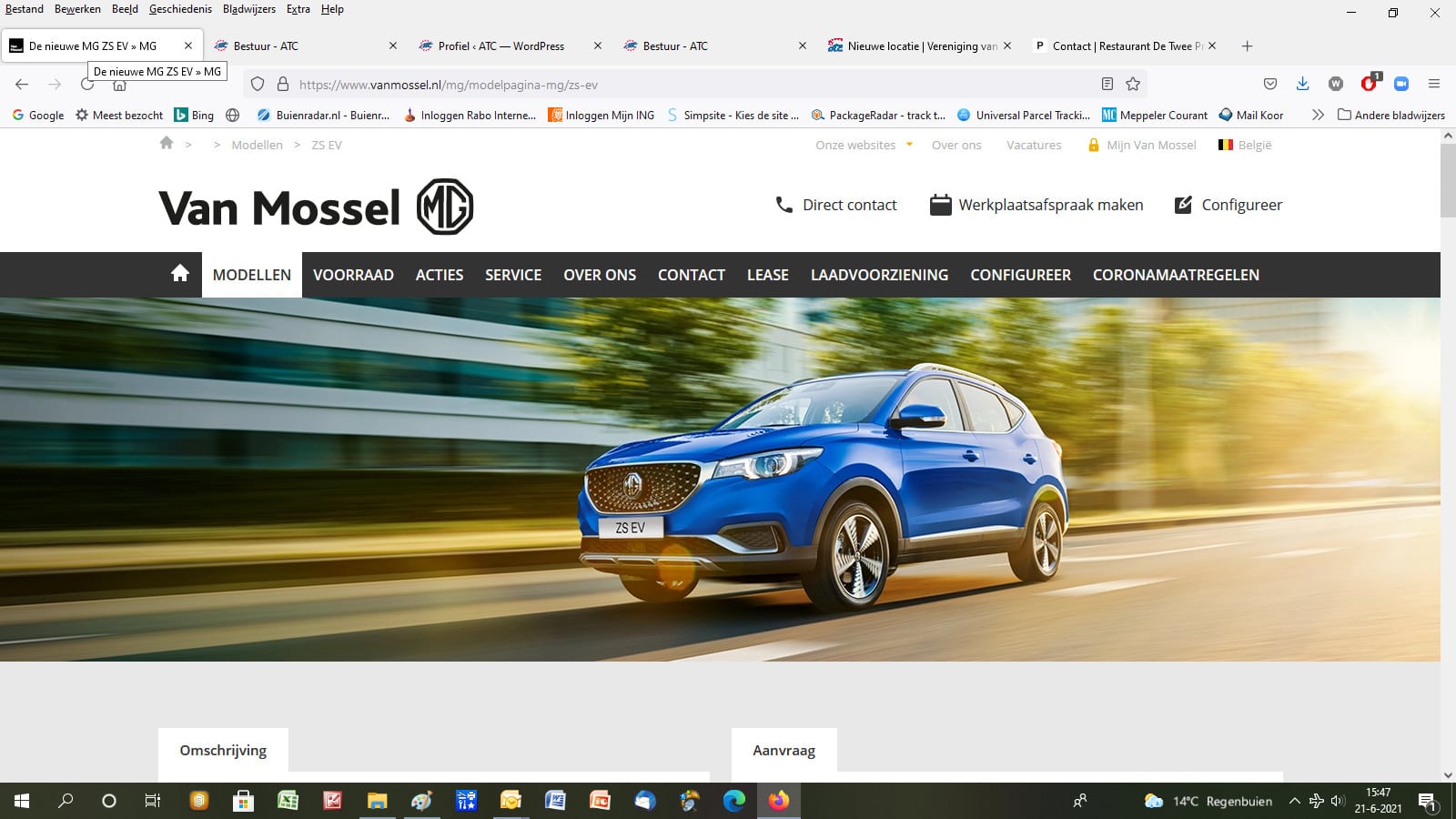Open the Bewerken menu
This screenshot has width=1456, height=819.
(77, 9)
